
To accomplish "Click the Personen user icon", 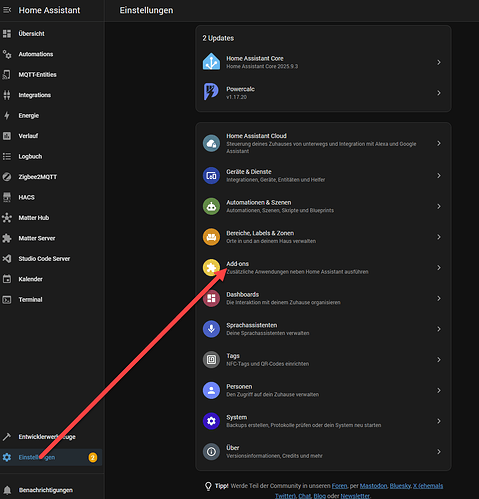I will (x=211, y=390).
